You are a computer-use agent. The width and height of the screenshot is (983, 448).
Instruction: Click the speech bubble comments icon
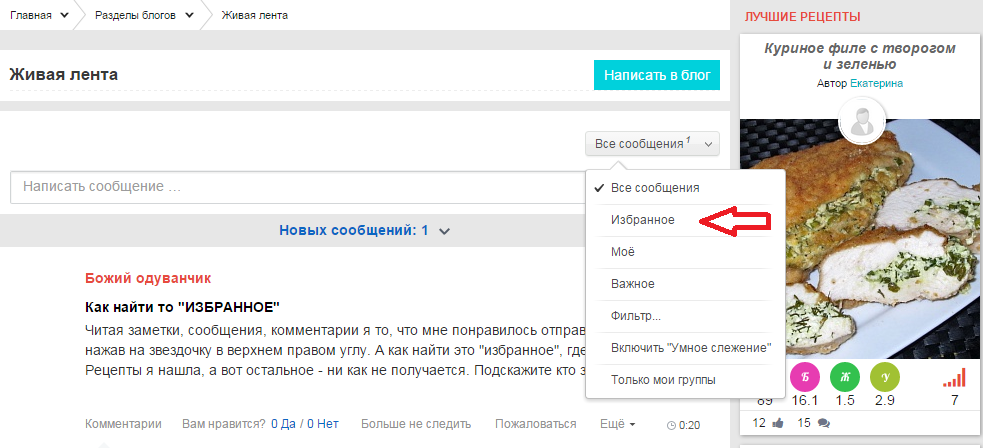pos(824,423)
